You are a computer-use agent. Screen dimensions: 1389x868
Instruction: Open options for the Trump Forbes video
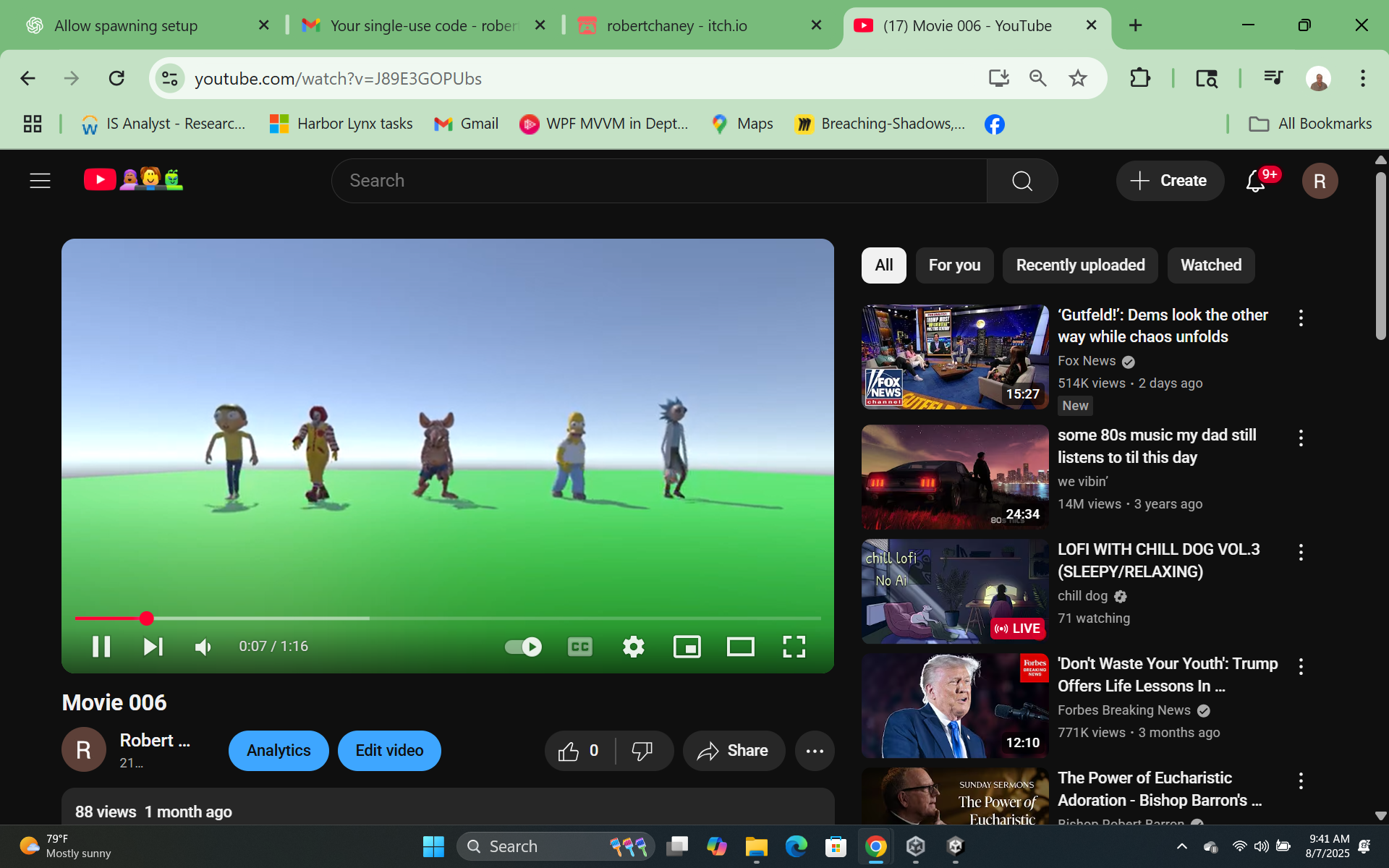(x=1301, y=666)
